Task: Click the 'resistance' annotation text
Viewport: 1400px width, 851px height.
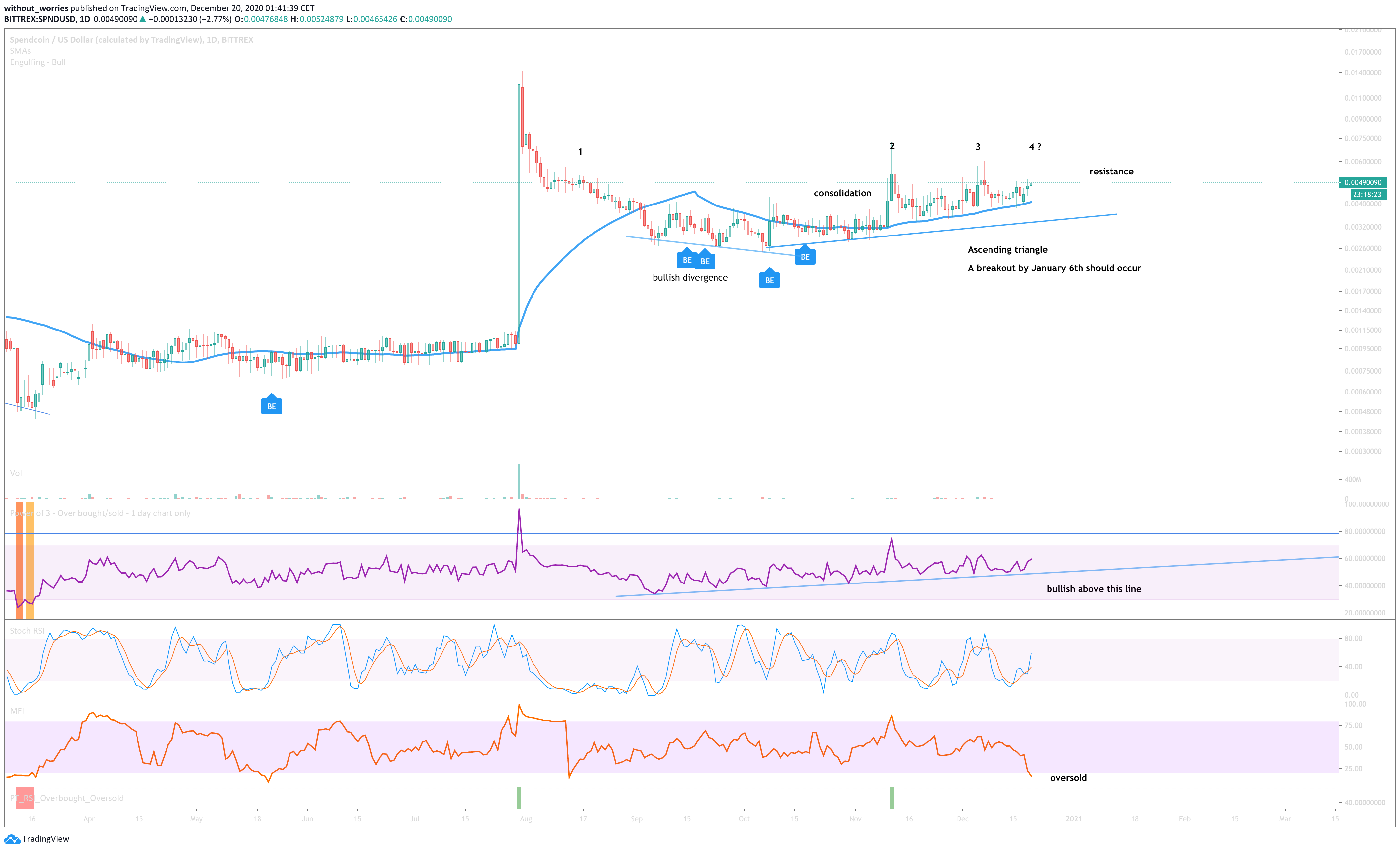Action: 1111,171
